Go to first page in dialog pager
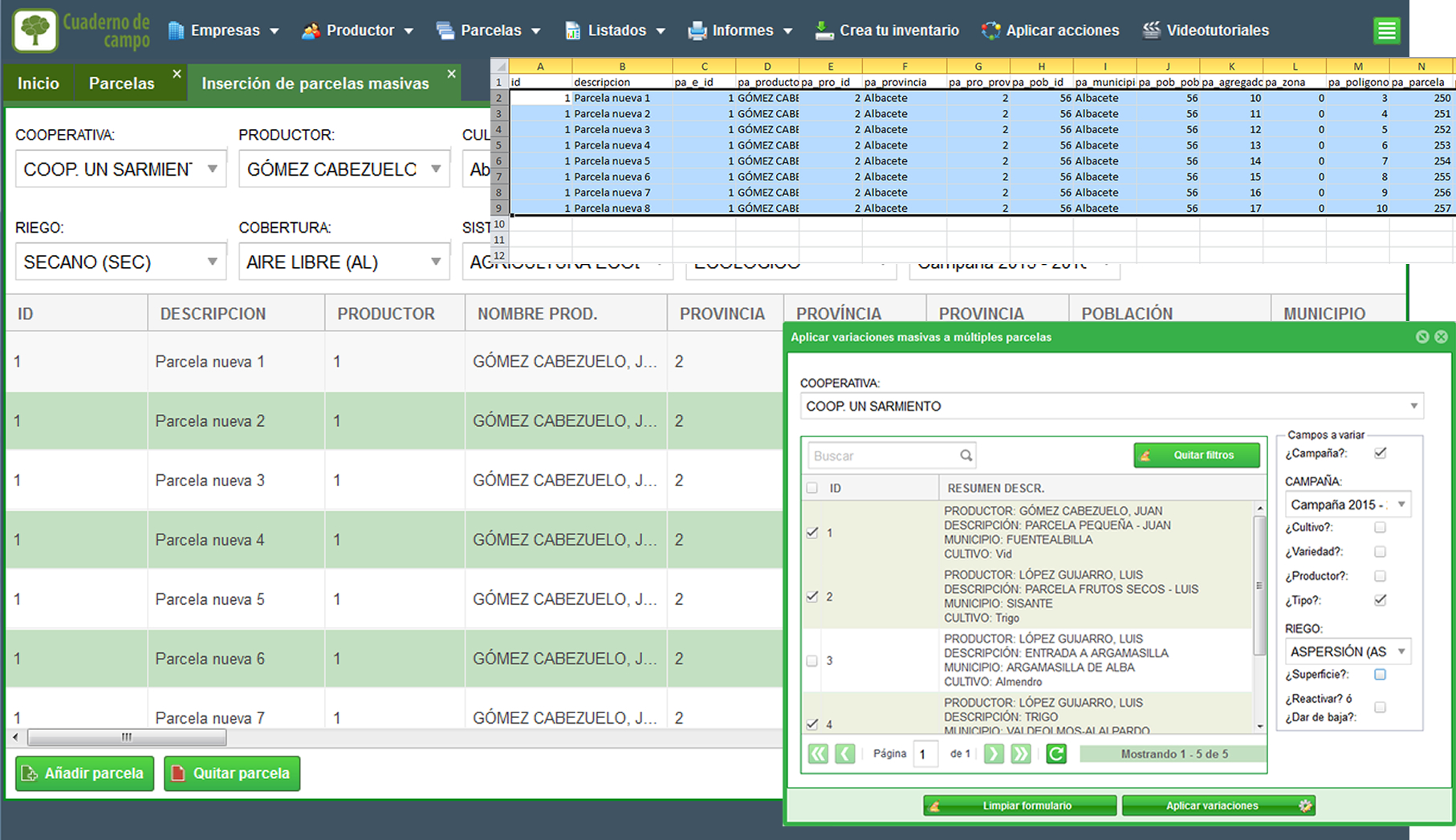Screen dimensions: 1456x840 [818, 754]
